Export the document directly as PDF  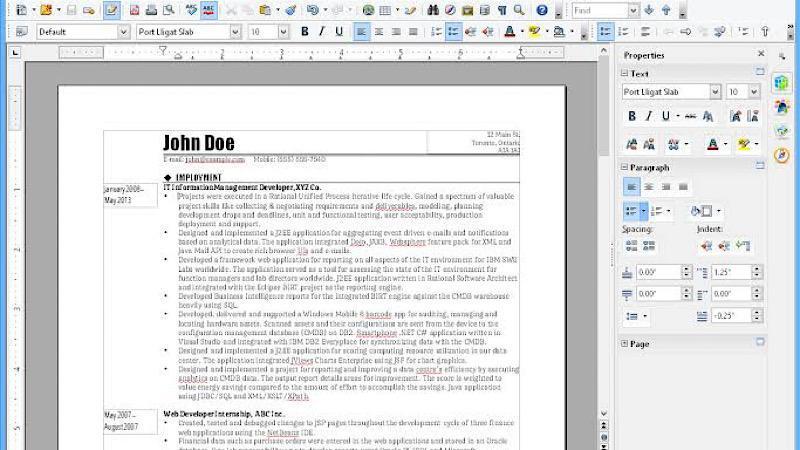[x=134, y=10]
